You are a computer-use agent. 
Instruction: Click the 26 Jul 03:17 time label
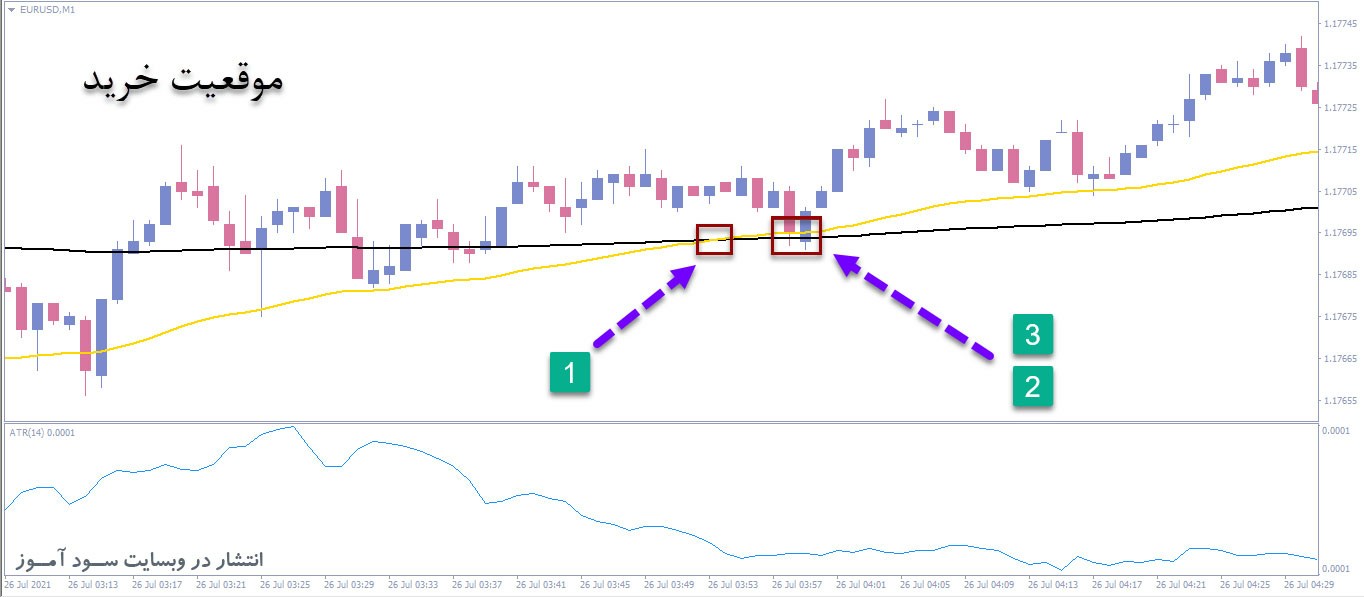157,585
